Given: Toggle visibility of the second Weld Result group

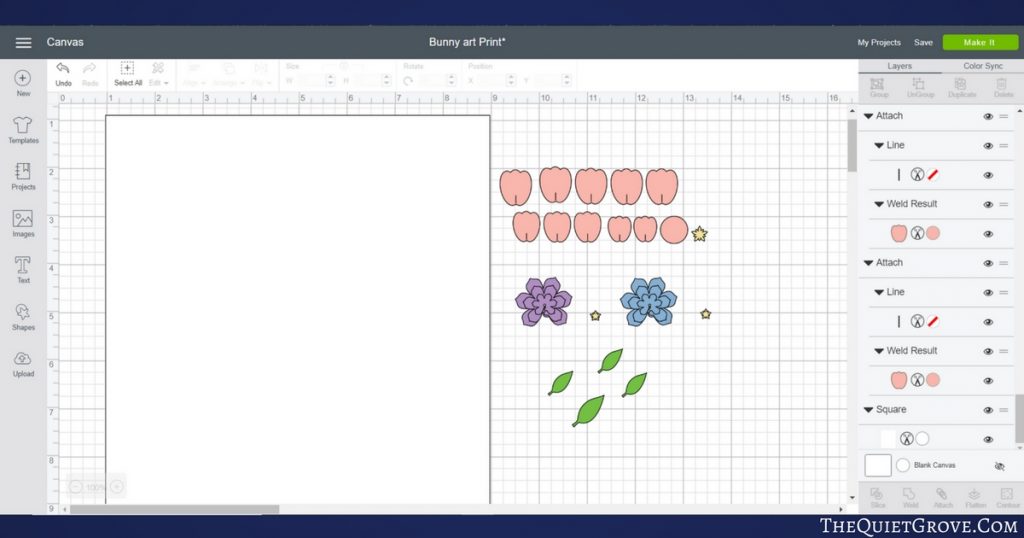Looking at the screenshot, I should tap(988, 351).
